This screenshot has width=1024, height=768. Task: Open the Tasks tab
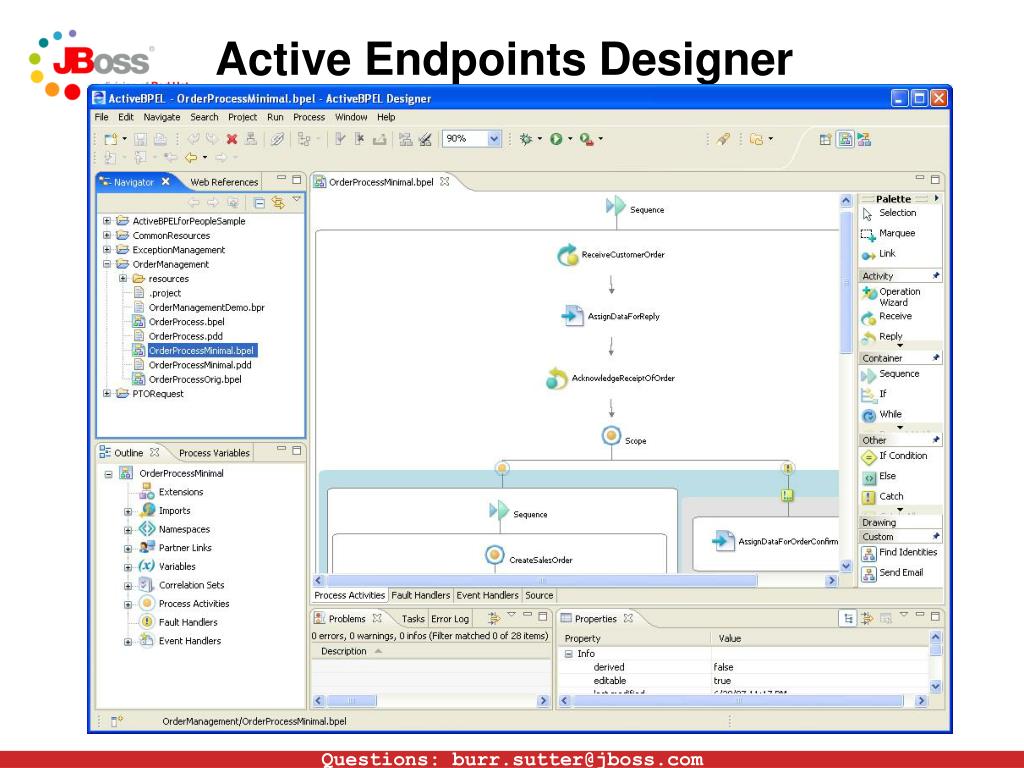tap(413, 619)
